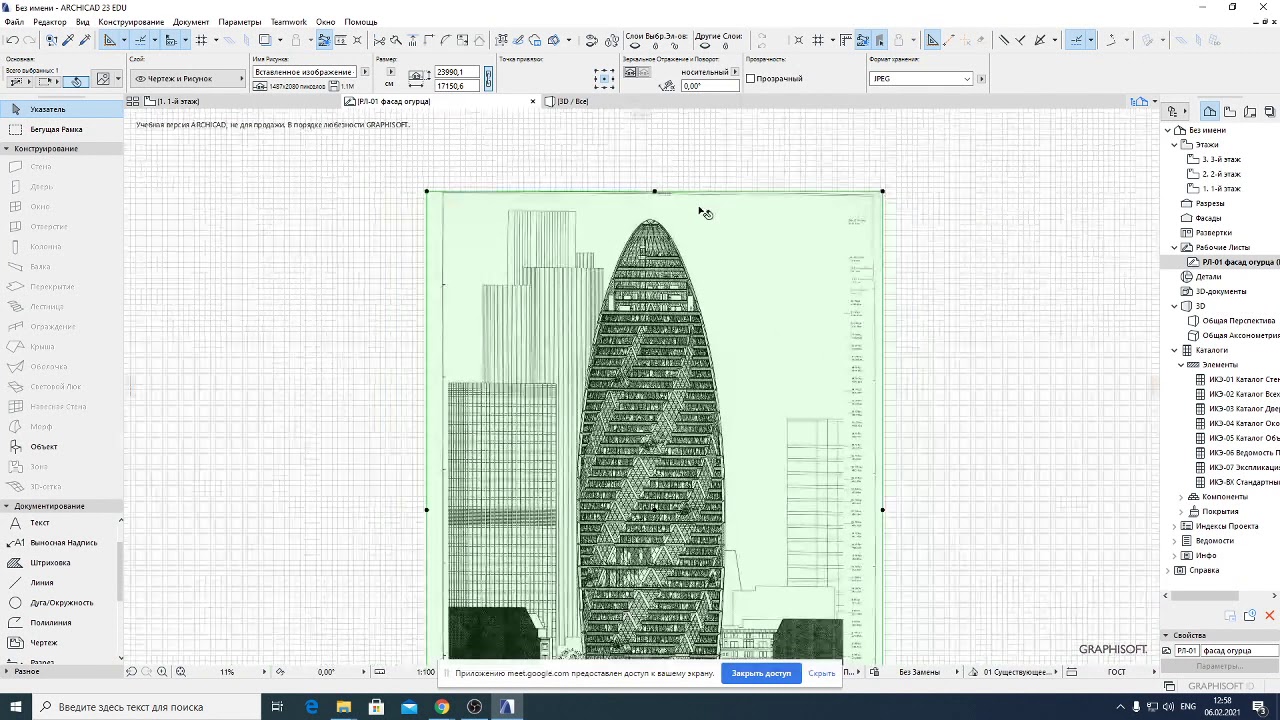Image resolution: width=1280 pixels, height=720 pixels.
Task: Select Общая Перспектива in navigator
Action: pyautogui.click(x=1238, y=321)
